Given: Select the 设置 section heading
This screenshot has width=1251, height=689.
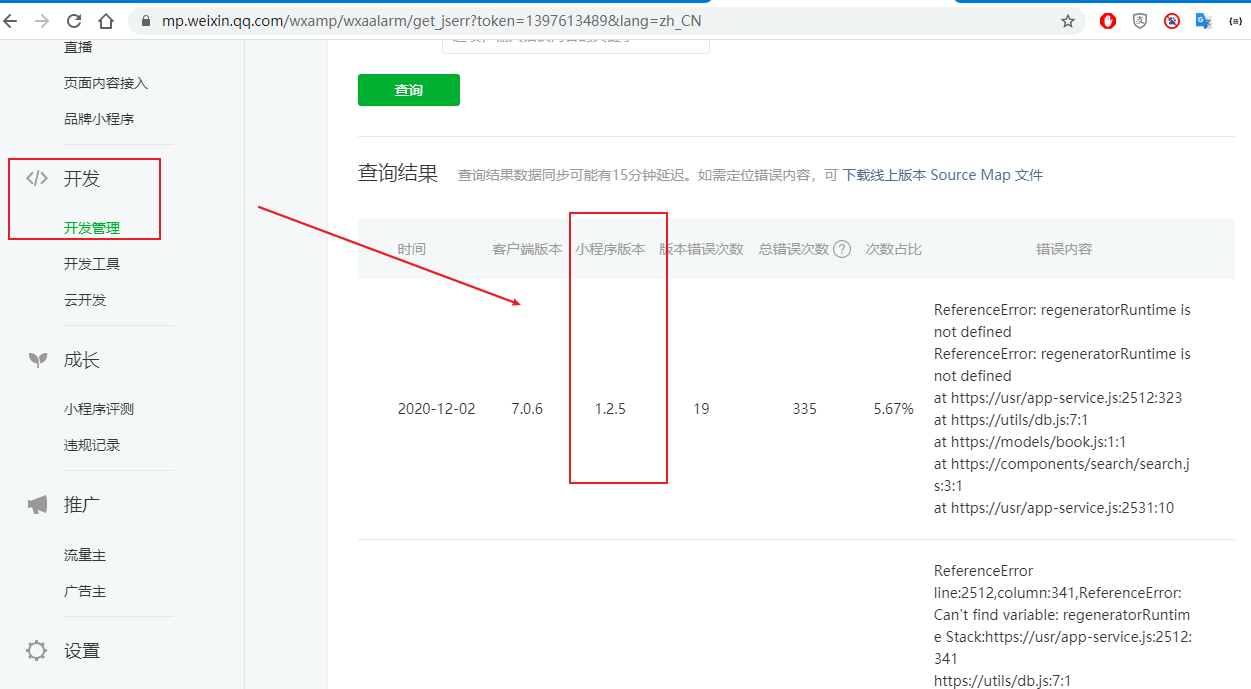Looking at the screenshot, I should (82, 651).
